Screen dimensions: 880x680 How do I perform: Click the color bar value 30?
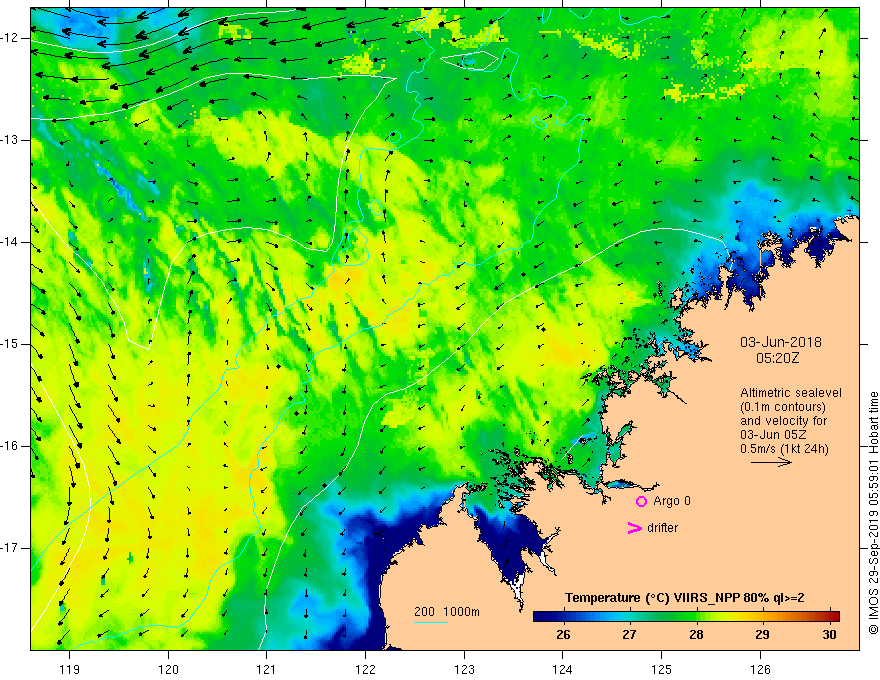pyautogui.click(x=829, y=635)
